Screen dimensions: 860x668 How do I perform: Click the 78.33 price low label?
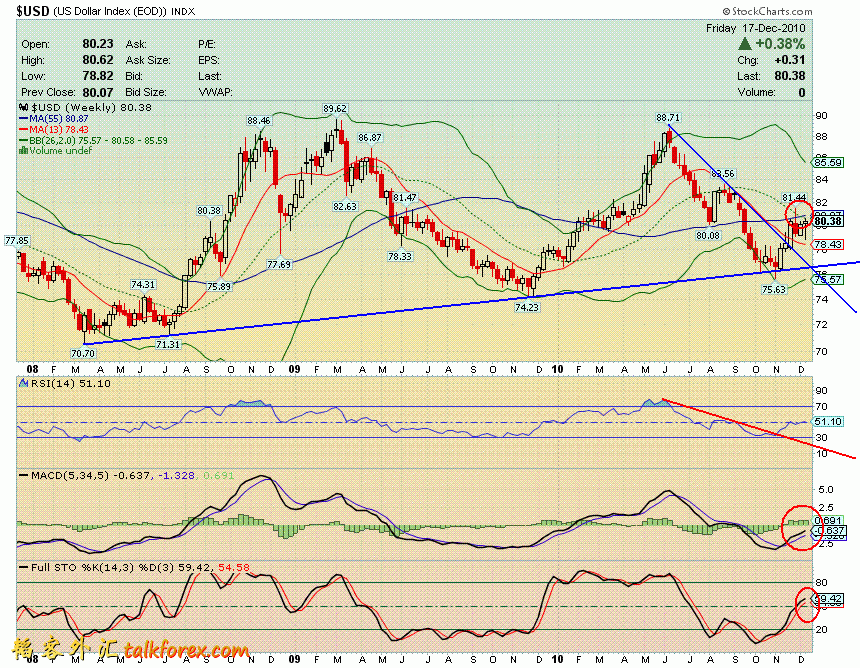tap(400, 256)
